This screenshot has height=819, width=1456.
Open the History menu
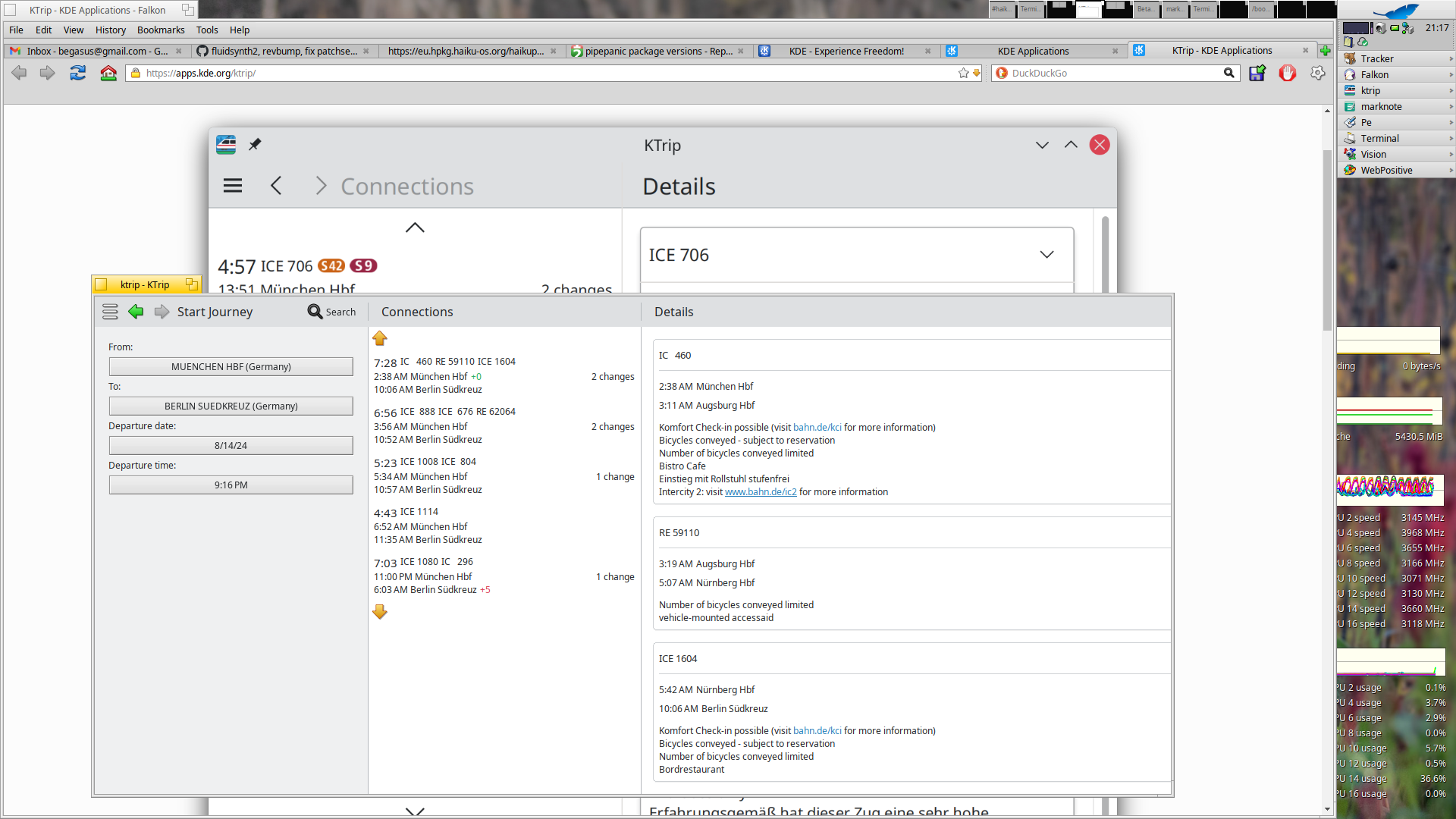[111, 30]
